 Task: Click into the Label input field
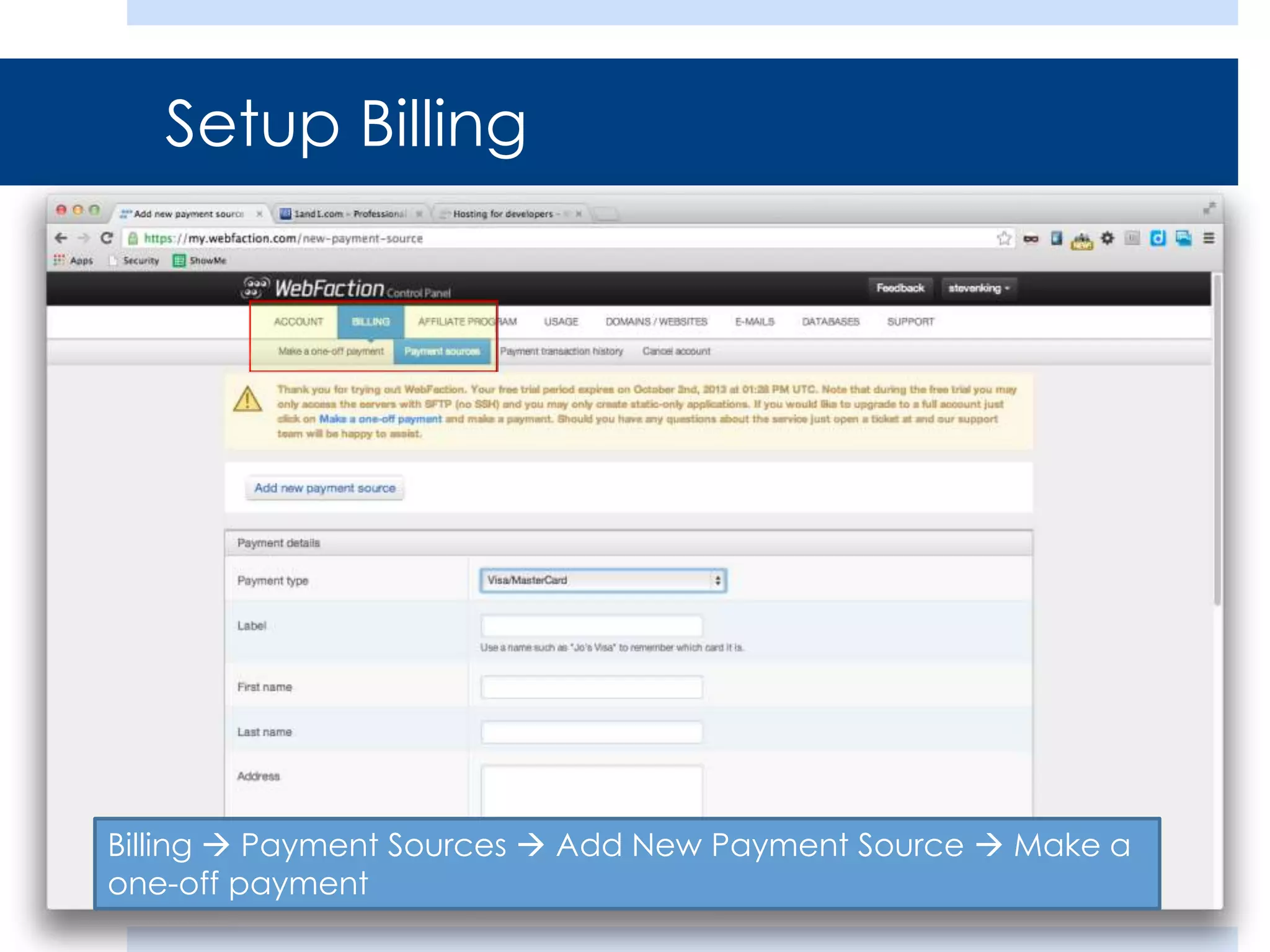click(x=592, y=626)
